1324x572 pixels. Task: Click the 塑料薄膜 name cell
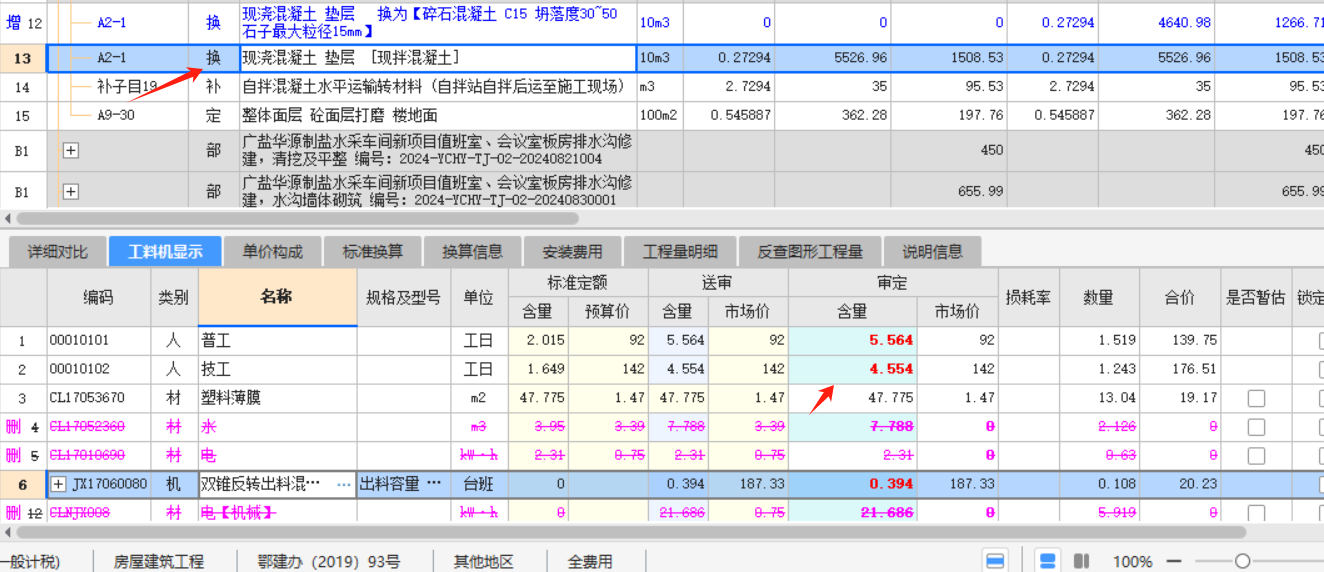(x=277, y=398)
